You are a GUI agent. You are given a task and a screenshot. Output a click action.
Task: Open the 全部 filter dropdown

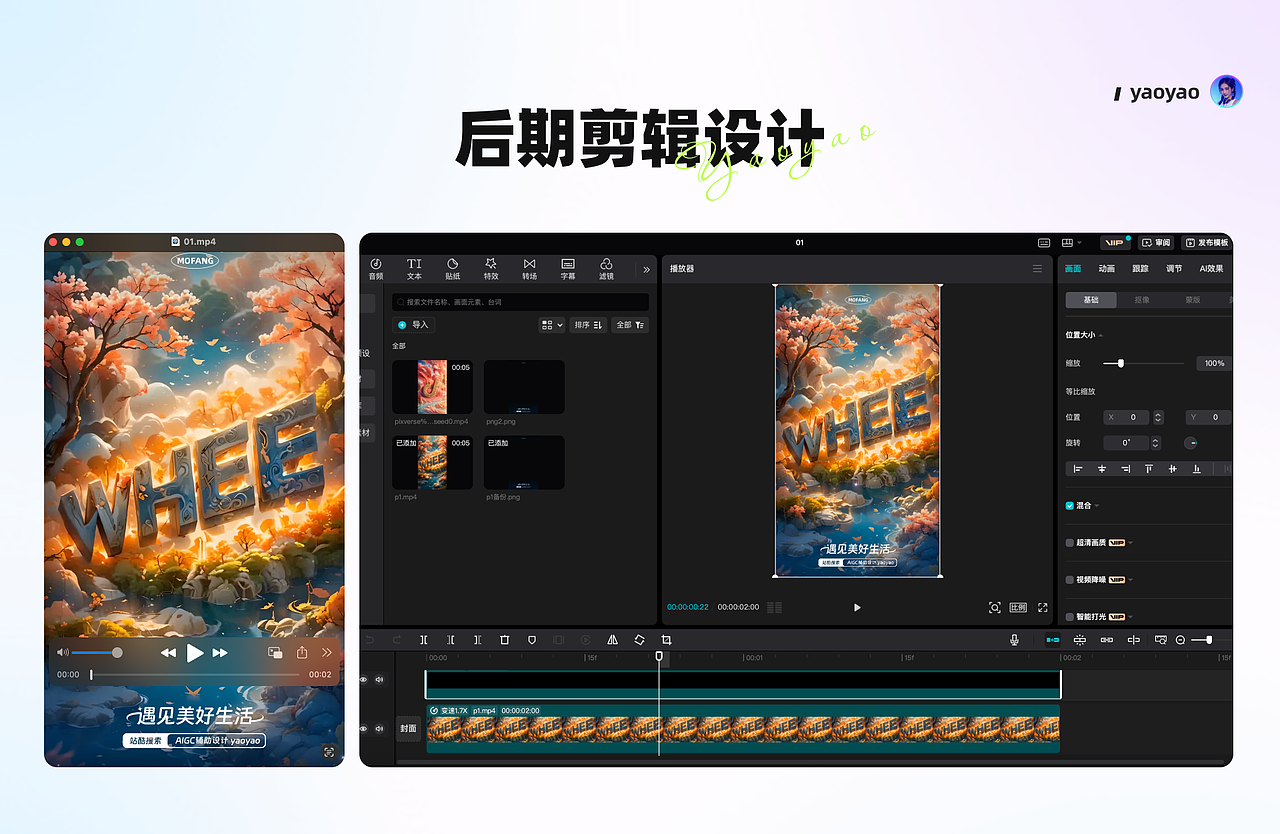pyautogui.click(x=631, y=325)
